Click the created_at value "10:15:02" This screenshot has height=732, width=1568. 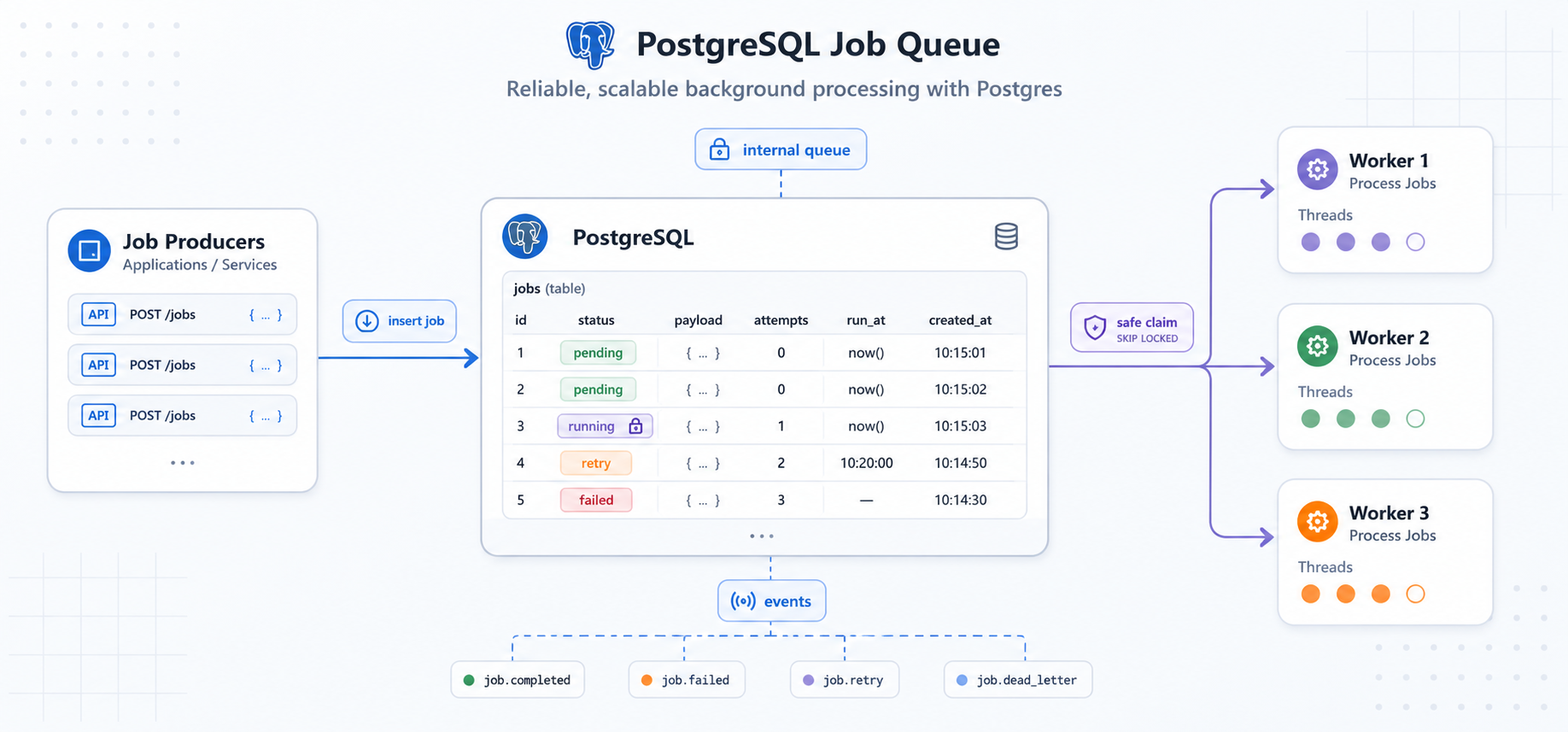point(960,389)
